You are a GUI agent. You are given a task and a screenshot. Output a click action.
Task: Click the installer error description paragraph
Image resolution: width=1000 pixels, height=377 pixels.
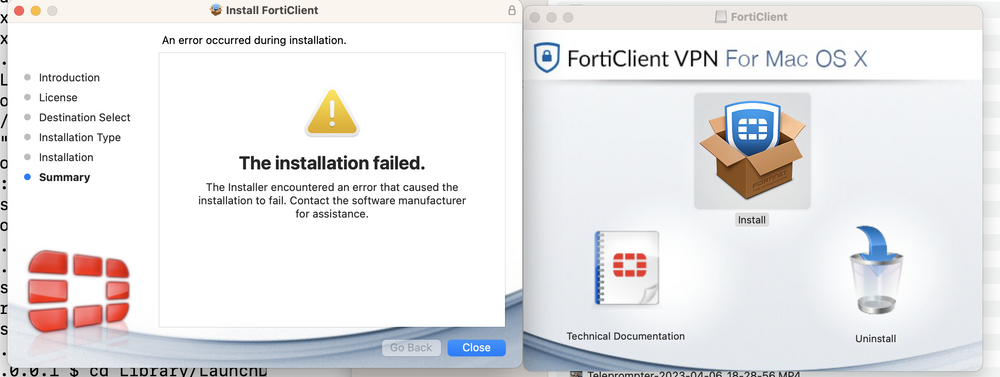[x=332, y=200]
